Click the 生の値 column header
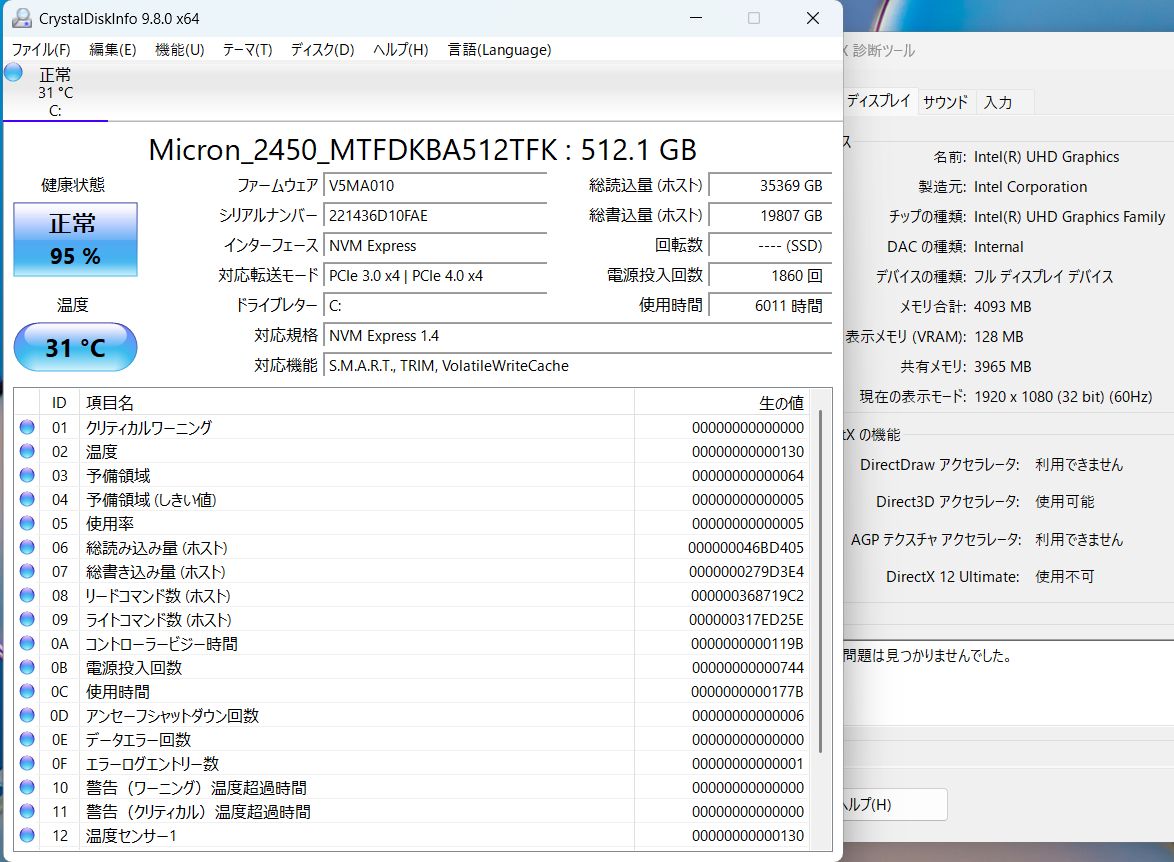Screen dimensions: 1174x862 (723, 403)
